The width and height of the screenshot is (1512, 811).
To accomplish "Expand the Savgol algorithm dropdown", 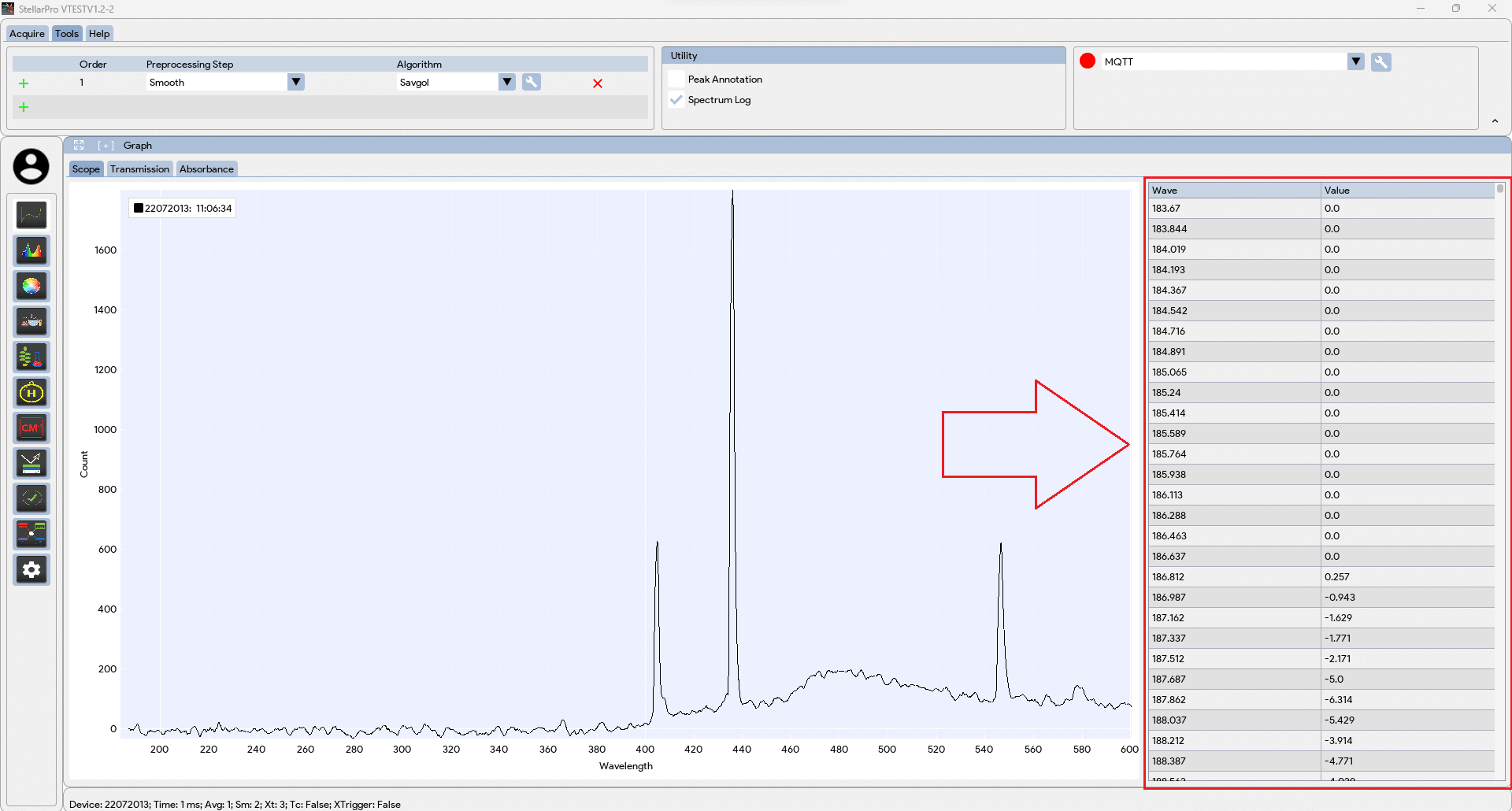I will click(x=507, y=83).
